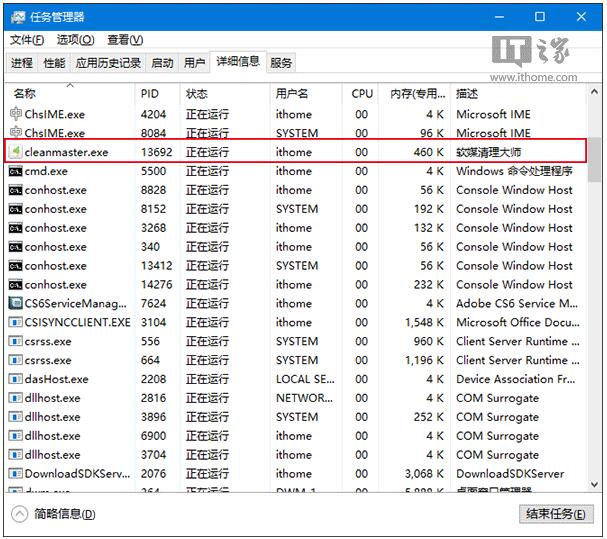The image size is (607, 539).
Task: Click the dasHost.exe process icon
Action: pos(15,380)
